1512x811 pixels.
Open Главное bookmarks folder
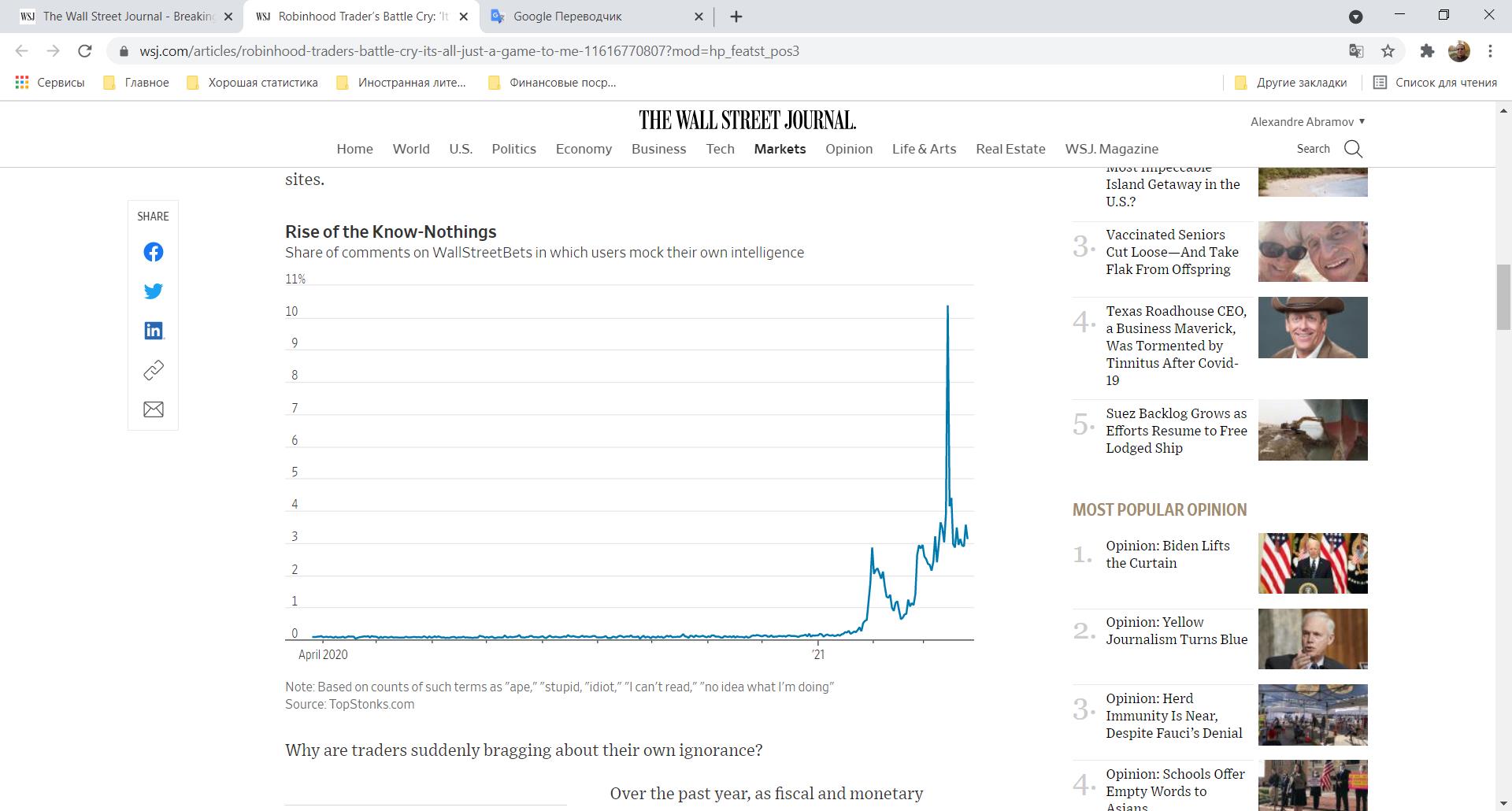point(136,82)
